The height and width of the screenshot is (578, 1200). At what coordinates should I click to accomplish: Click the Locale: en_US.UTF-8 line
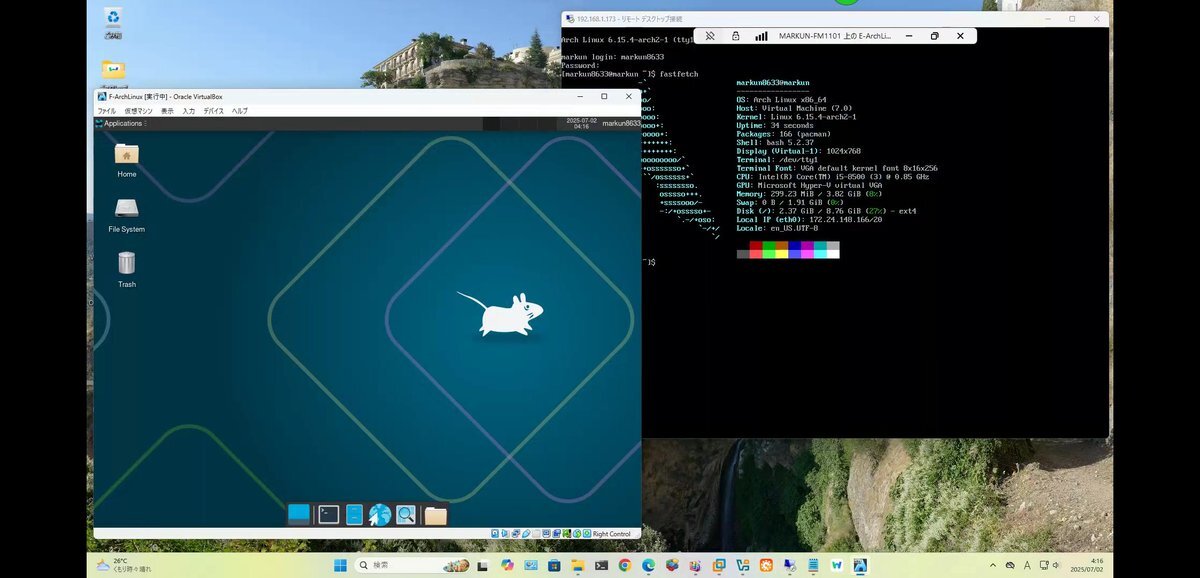776,228
